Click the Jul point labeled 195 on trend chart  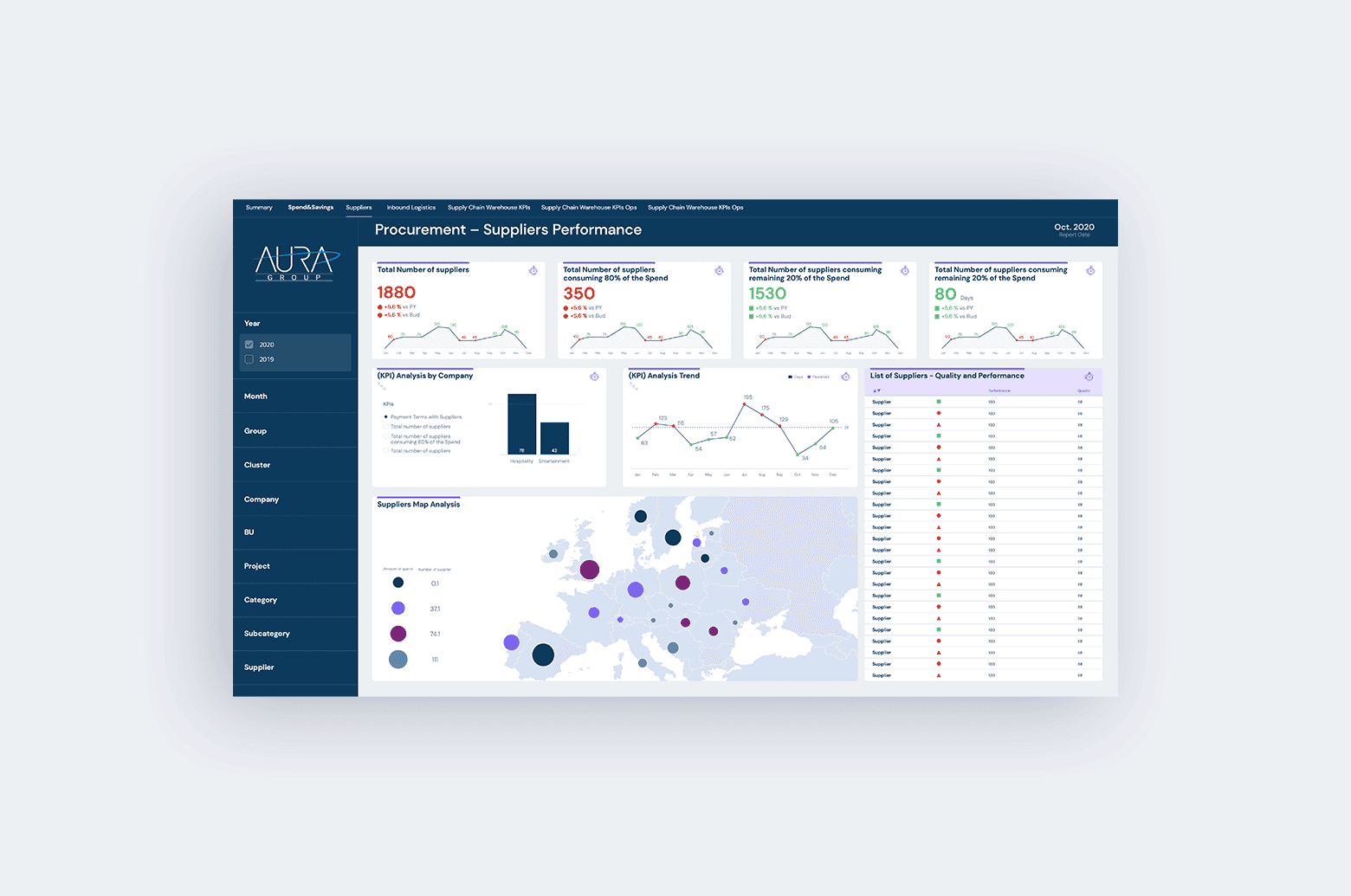743,404
